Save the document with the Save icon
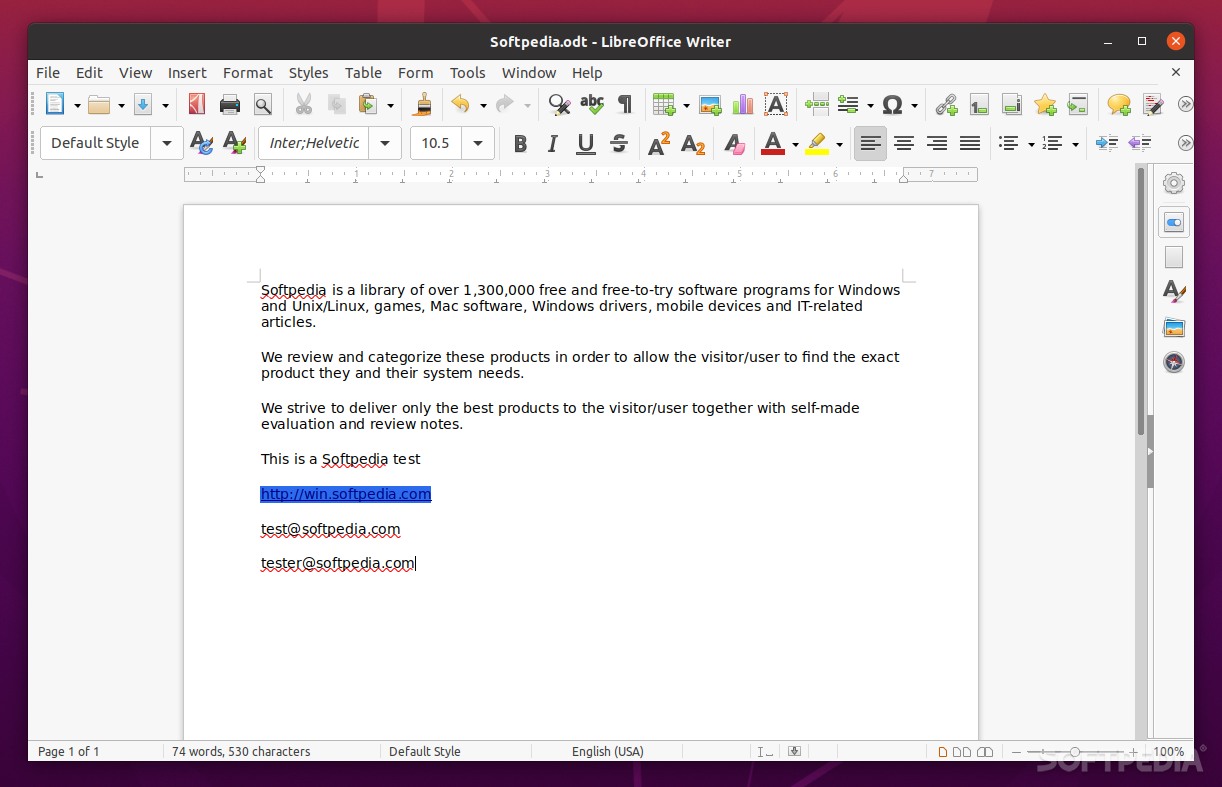Screen dimensions: 1222x787 [x=142, y=104]
